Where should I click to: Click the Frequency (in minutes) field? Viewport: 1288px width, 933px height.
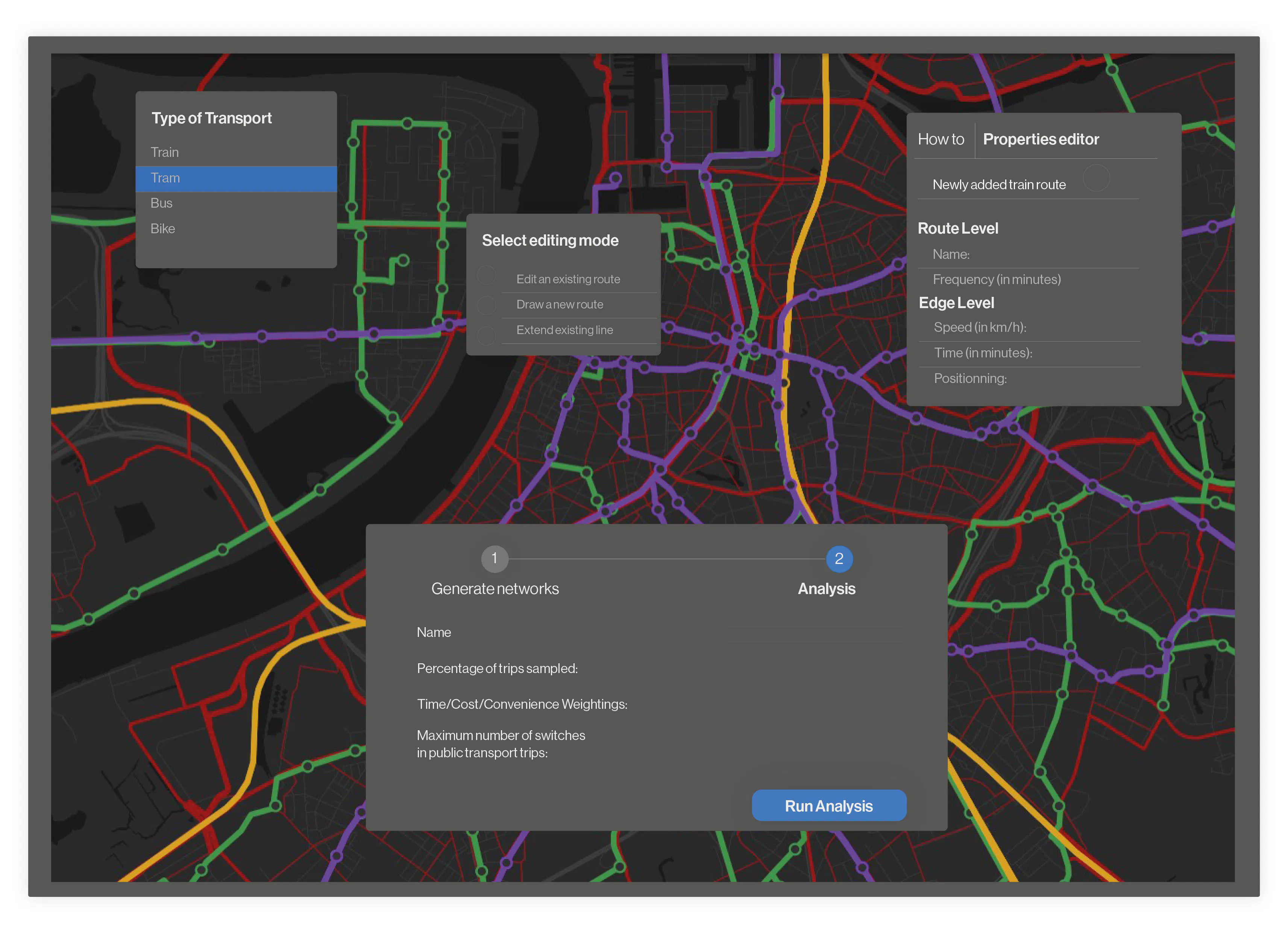1028,280
